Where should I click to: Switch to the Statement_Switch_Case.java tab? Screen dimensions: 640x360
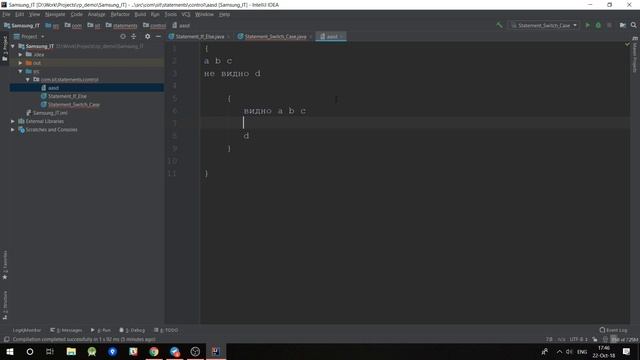(x=276, y=36)
